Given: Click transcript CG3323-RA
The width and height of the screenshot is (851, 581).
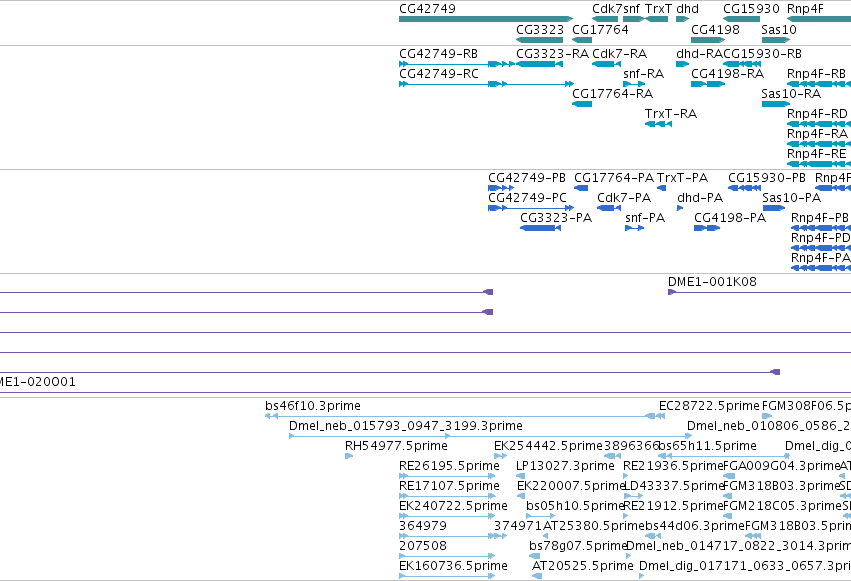Looking at the screenshot, I should (x=552, y=54).
